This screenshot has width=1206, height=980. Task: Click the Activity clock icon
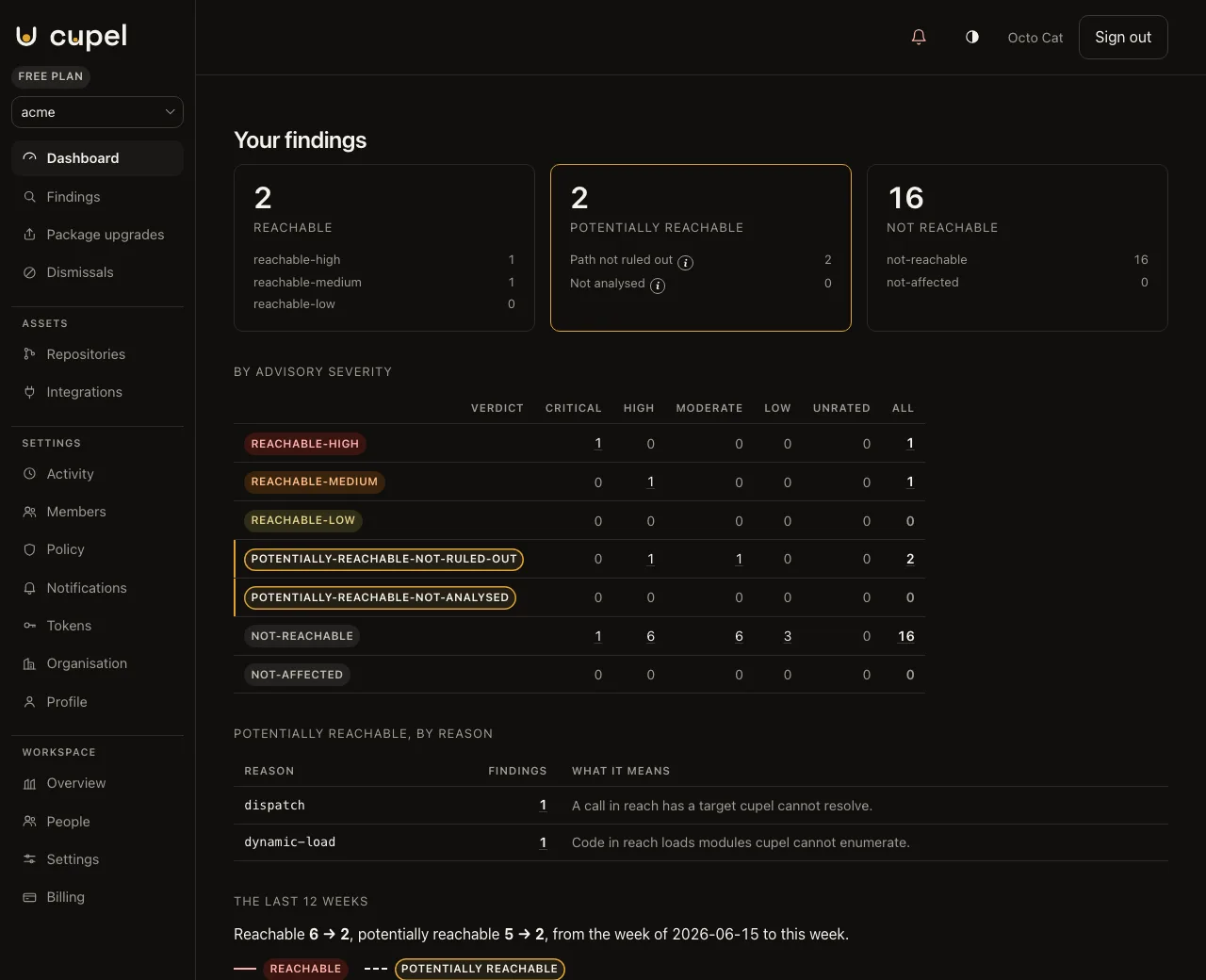click(30, 474)
